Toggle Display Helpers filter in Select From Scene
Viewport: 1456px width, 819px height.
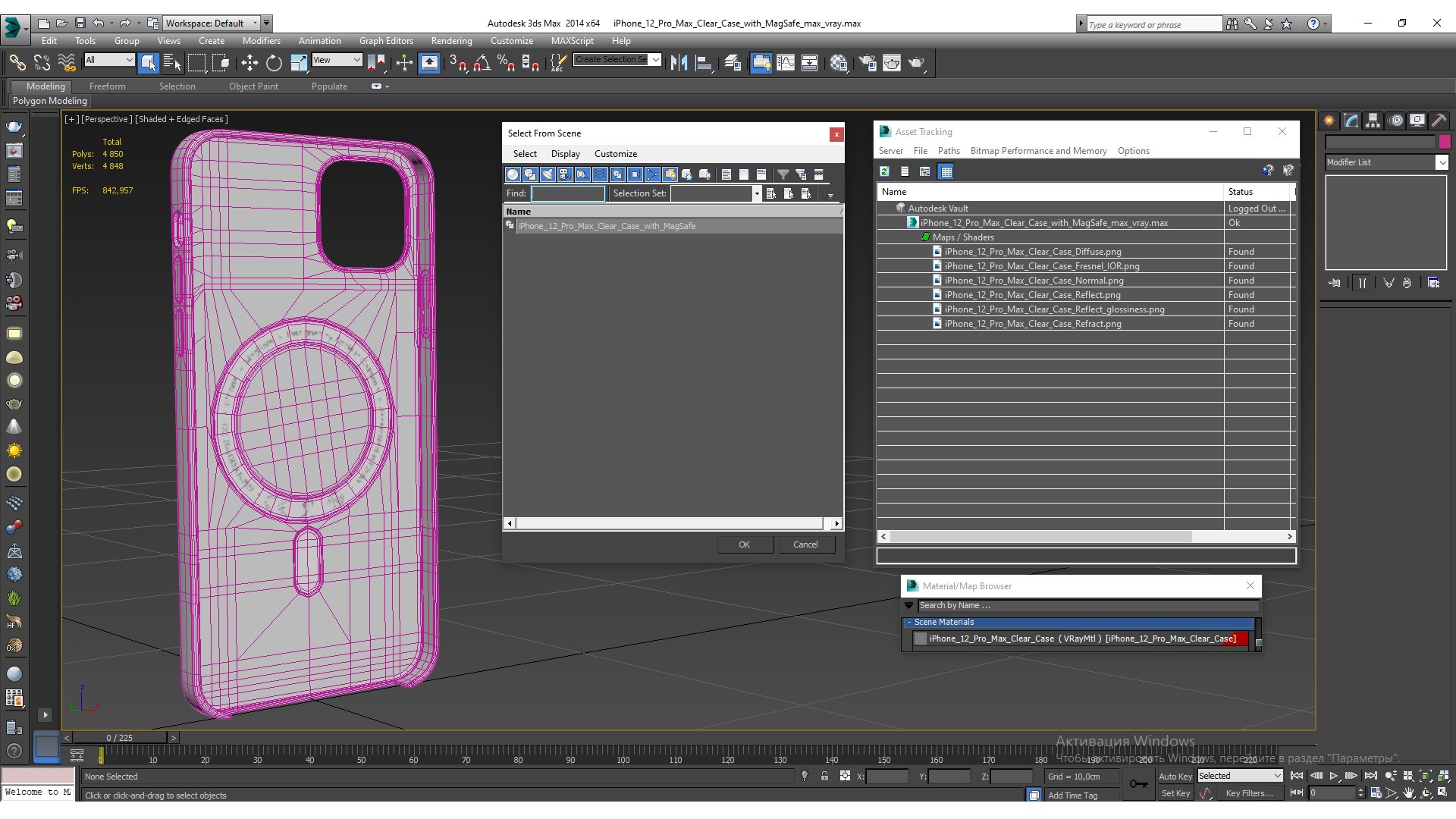(x=582, y=174)
